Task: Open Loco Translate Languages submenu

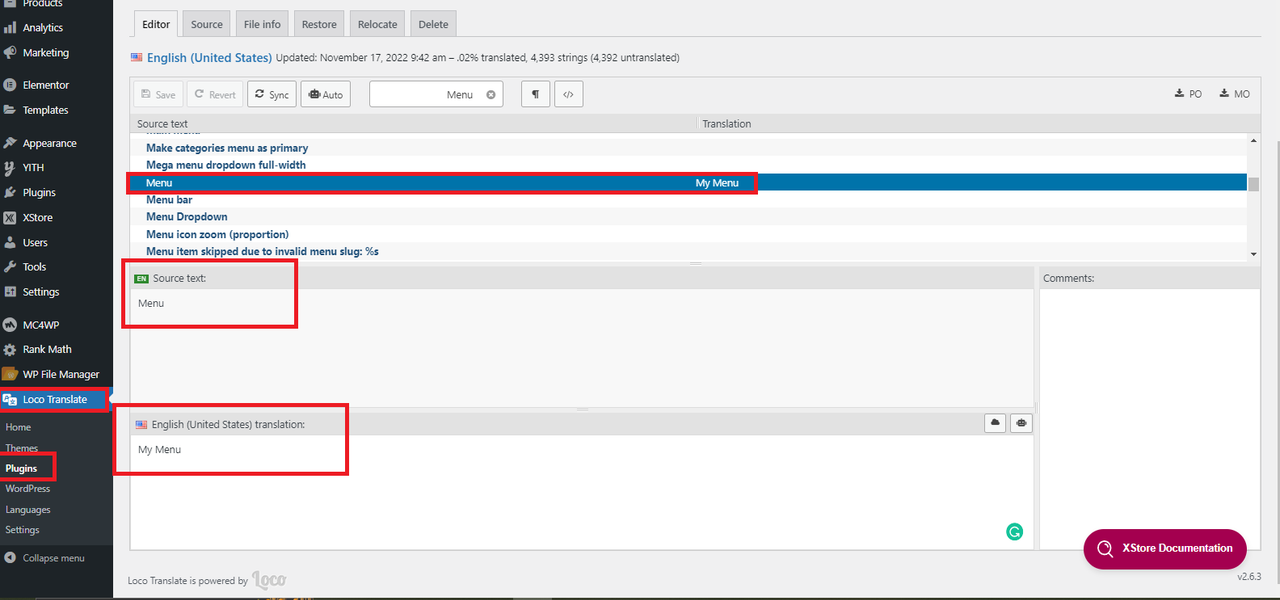Action: tap(28, 509)
